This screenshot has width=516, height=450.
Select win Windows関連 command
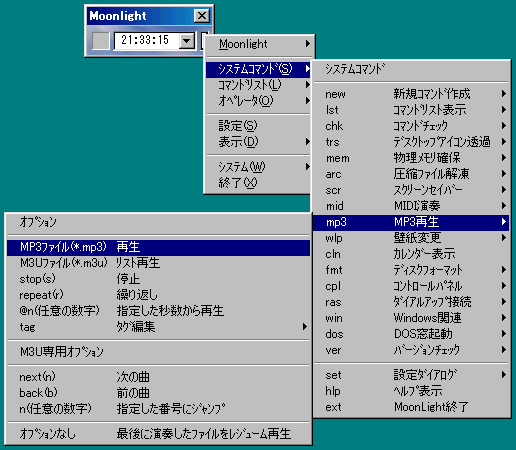[x=411, y=318]
